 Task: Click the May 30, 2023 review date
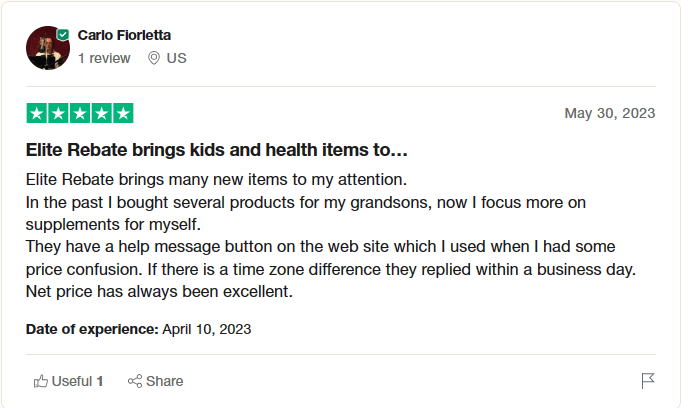coord(610,113)
